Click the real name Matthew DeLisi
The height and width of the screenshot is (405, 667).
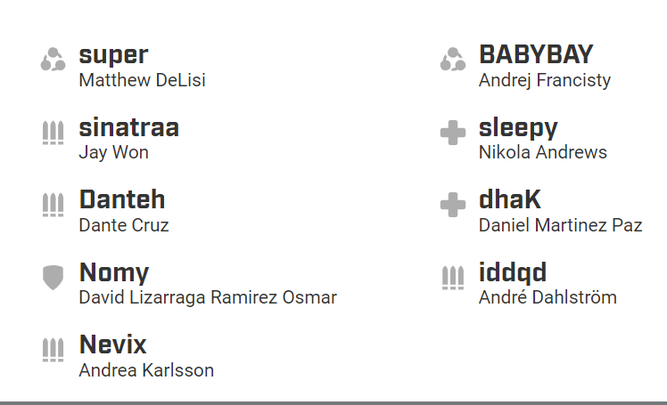click(143, 80)
